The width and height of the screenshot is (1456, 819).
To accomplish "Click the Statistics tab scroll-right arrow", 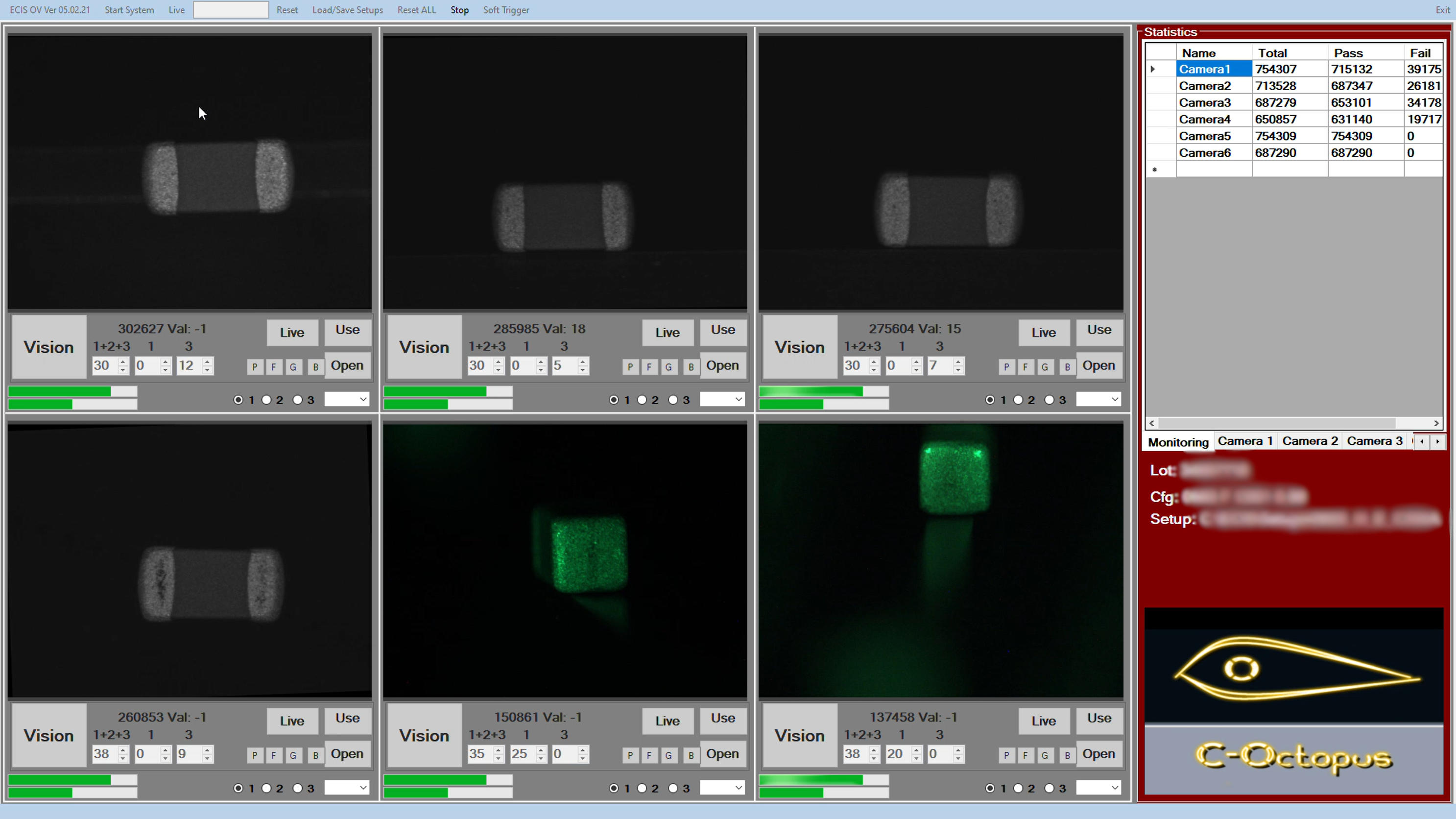I will pyautogui.click(x=1437, y=441).
